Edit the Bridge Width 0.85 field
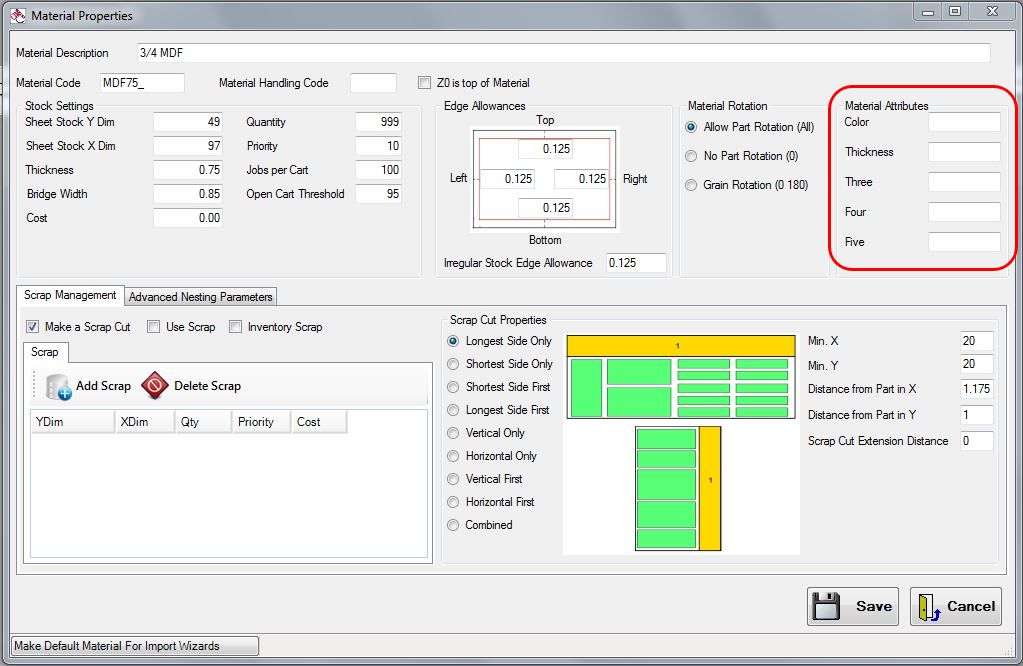The image size is (1023, 666). coord(188,194)
